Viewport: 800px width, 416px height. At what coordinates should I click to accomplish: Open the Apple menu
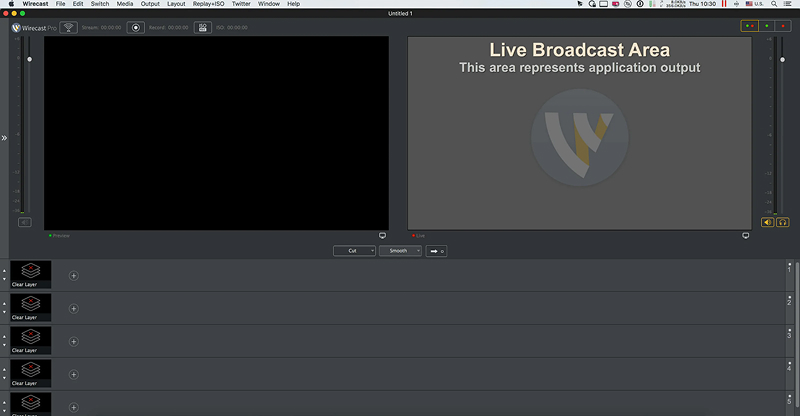(11, 4)
